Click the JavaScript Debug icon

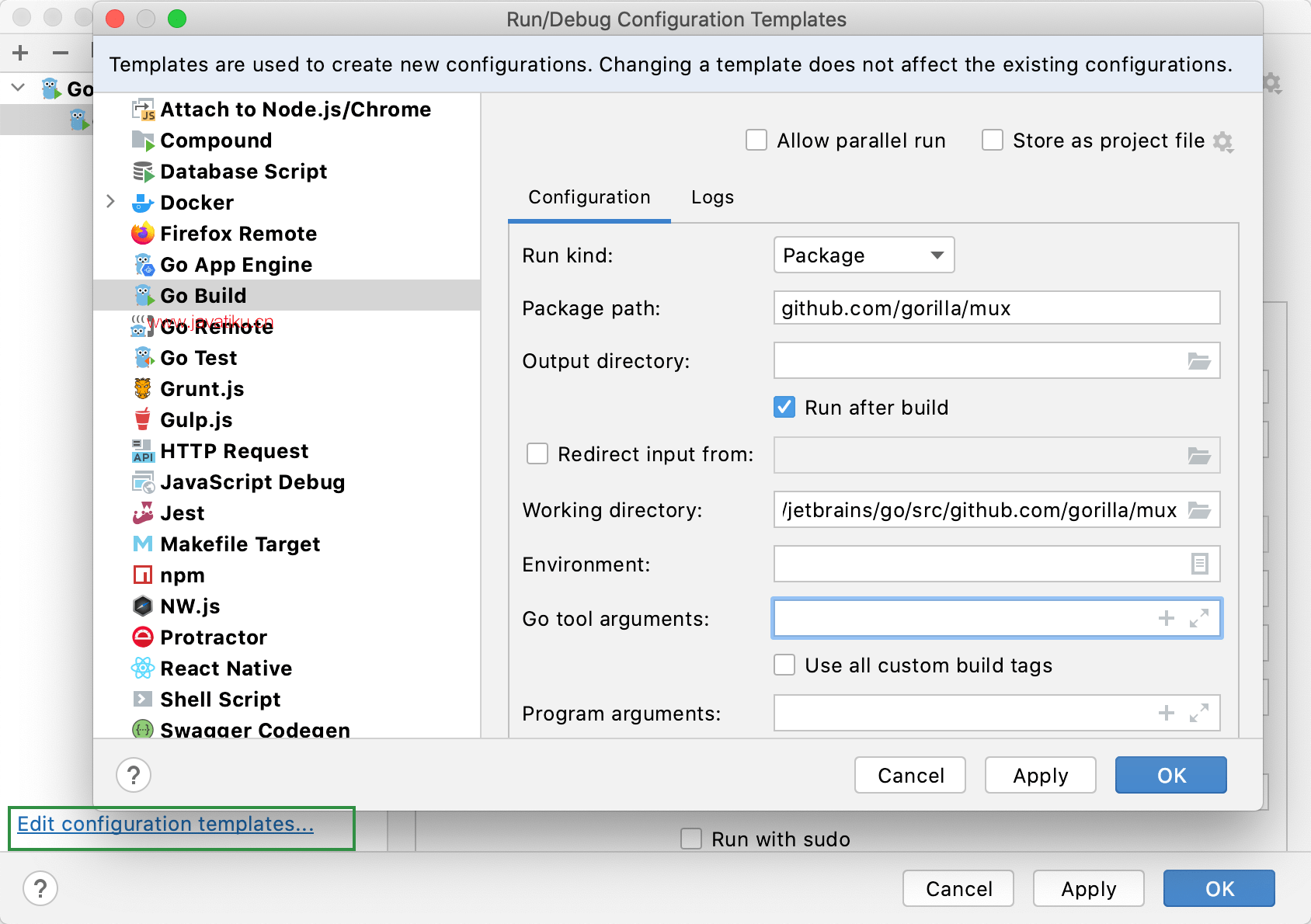(144, 482)
